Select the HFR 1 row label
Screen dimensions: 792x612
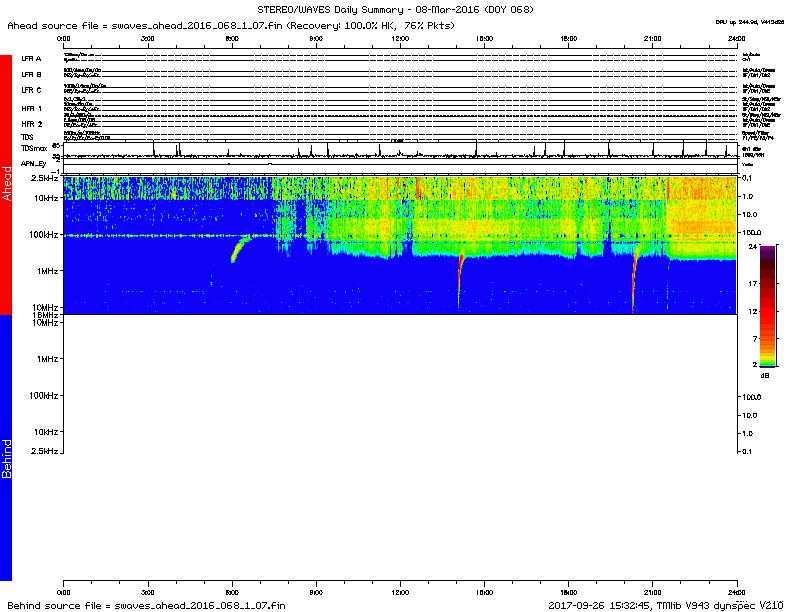pyautogui.click(x=32, y=108)
